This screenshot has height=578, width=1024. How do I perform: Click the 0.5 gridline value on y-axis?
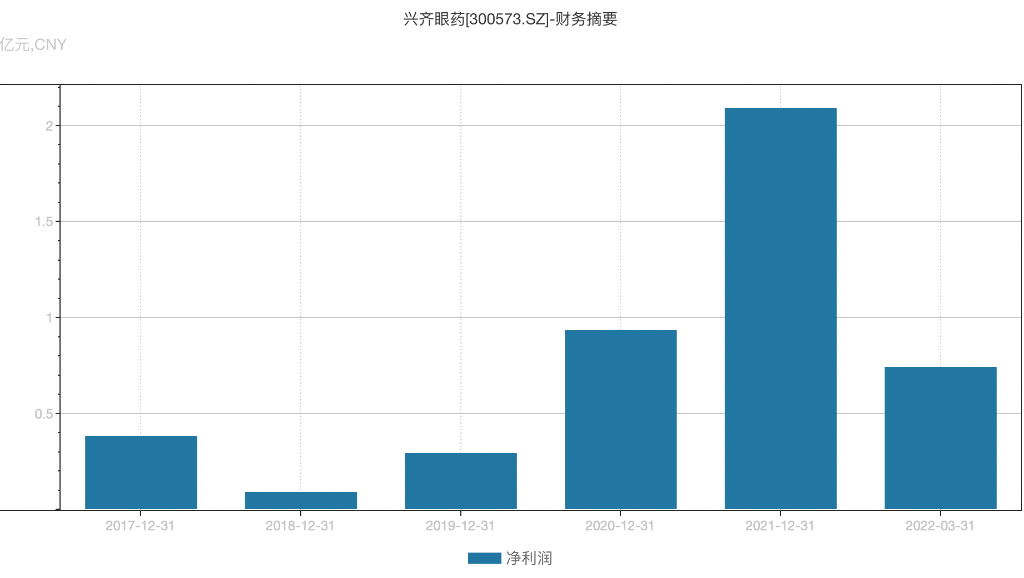(46, 411)
